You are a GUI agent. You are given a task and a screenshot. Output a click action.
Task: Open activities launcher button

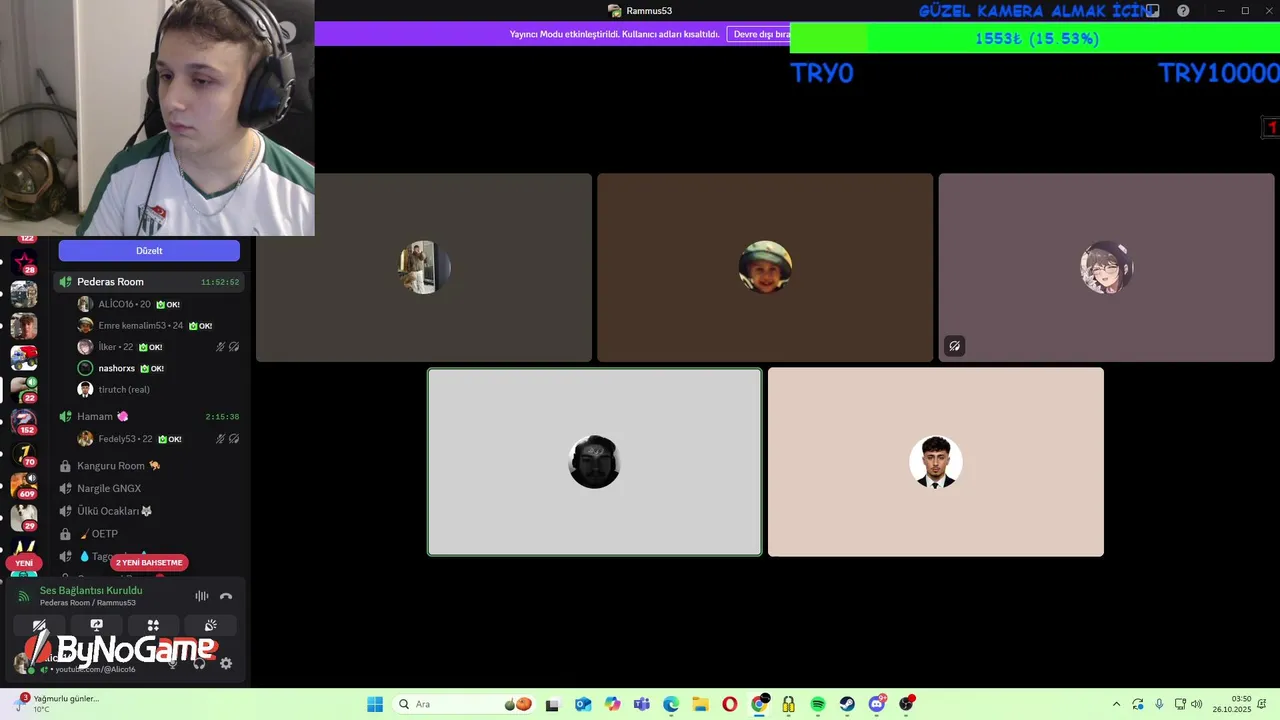pyautogui.click(x=153, y=626)
